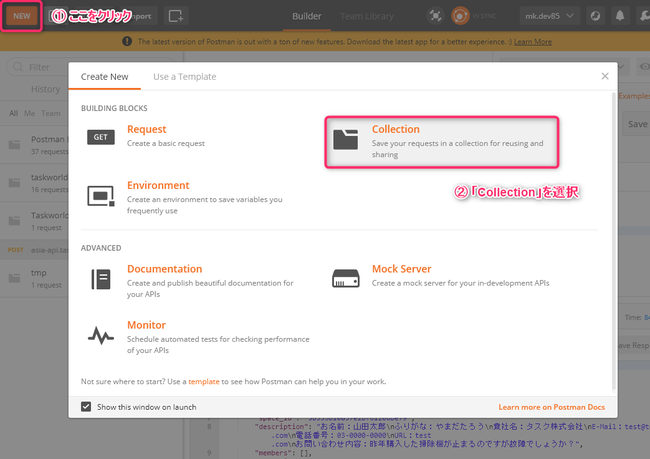Switch to the Builder tab

(x=307, y=16)
